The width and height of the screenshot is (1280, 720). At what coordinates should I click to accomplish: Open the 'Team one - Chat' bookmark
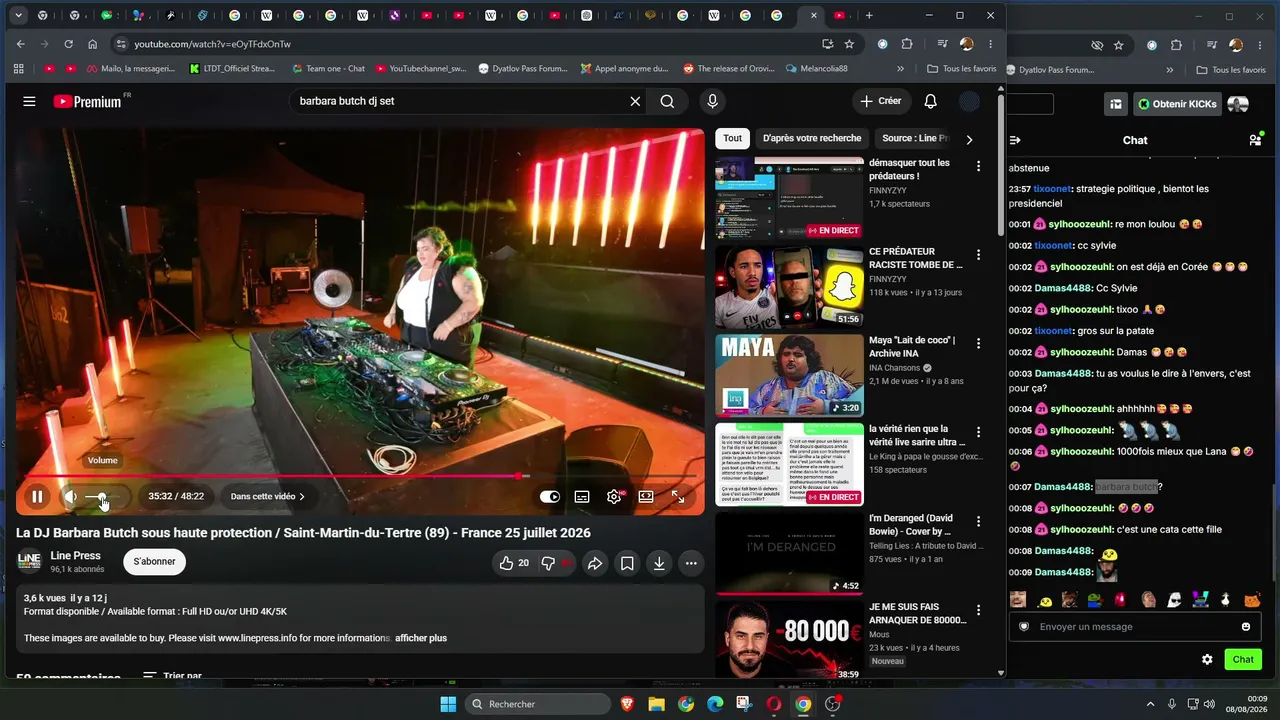328,69
